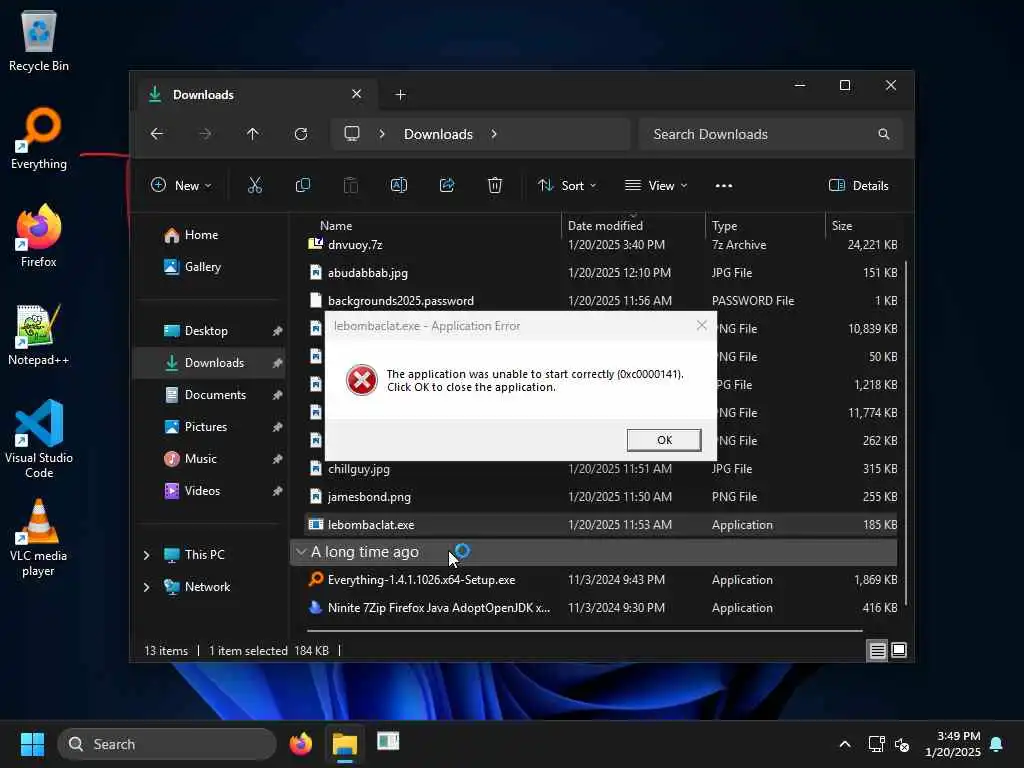Open the New dropdown menu
Screen dimensions: 1024x768
(181, 185)
